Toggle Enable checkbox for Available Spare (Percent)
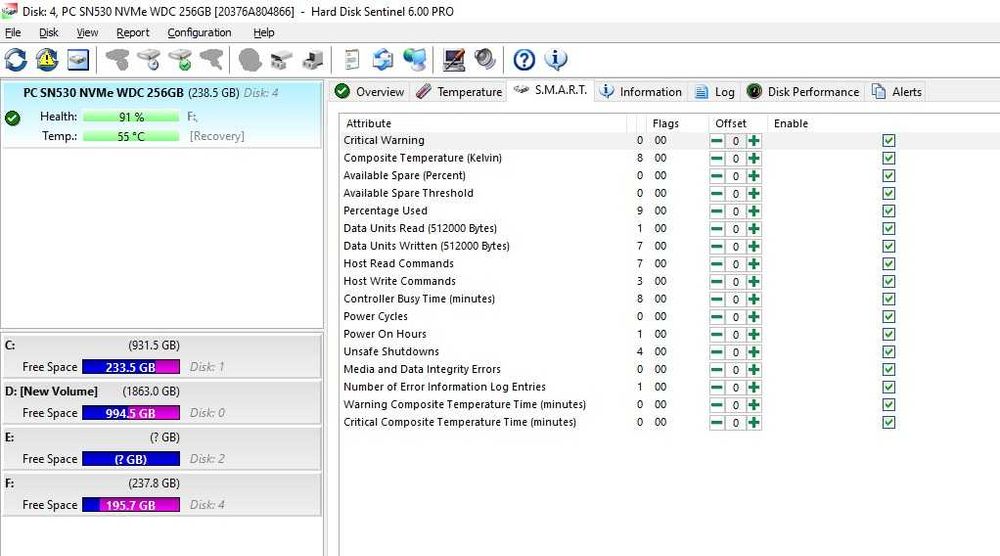This screenshot has height=556, width=1000. (888, 175)
